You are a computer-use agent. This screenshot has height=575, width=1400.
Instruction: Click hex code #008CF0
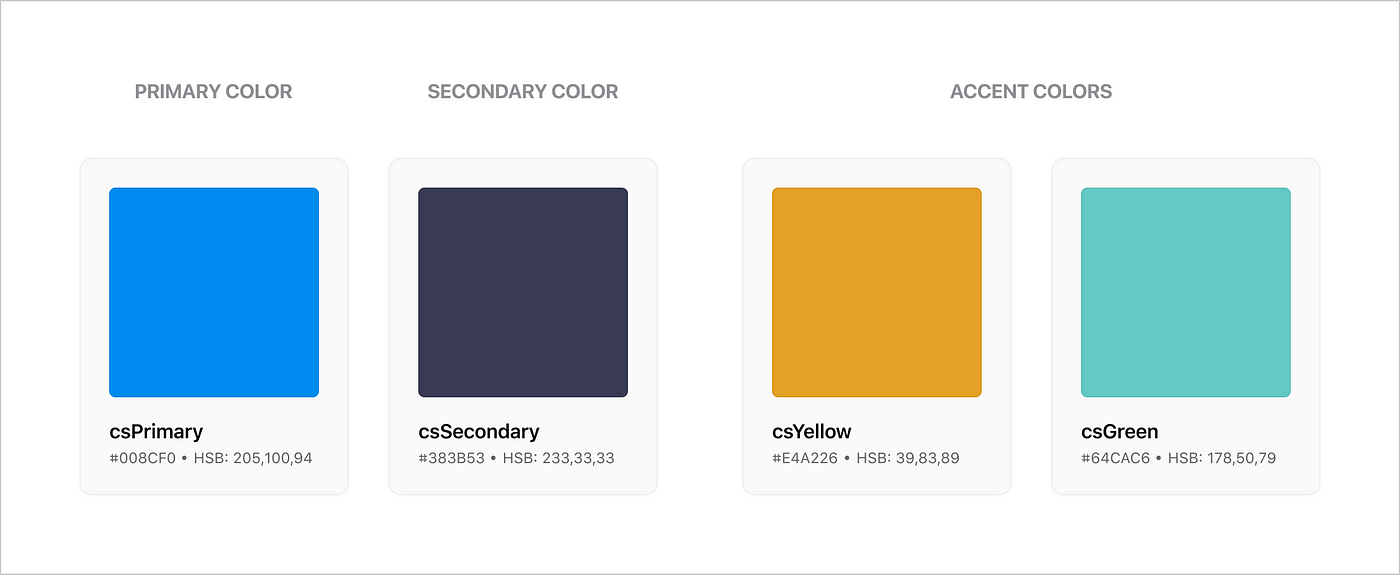coord(142,459)
